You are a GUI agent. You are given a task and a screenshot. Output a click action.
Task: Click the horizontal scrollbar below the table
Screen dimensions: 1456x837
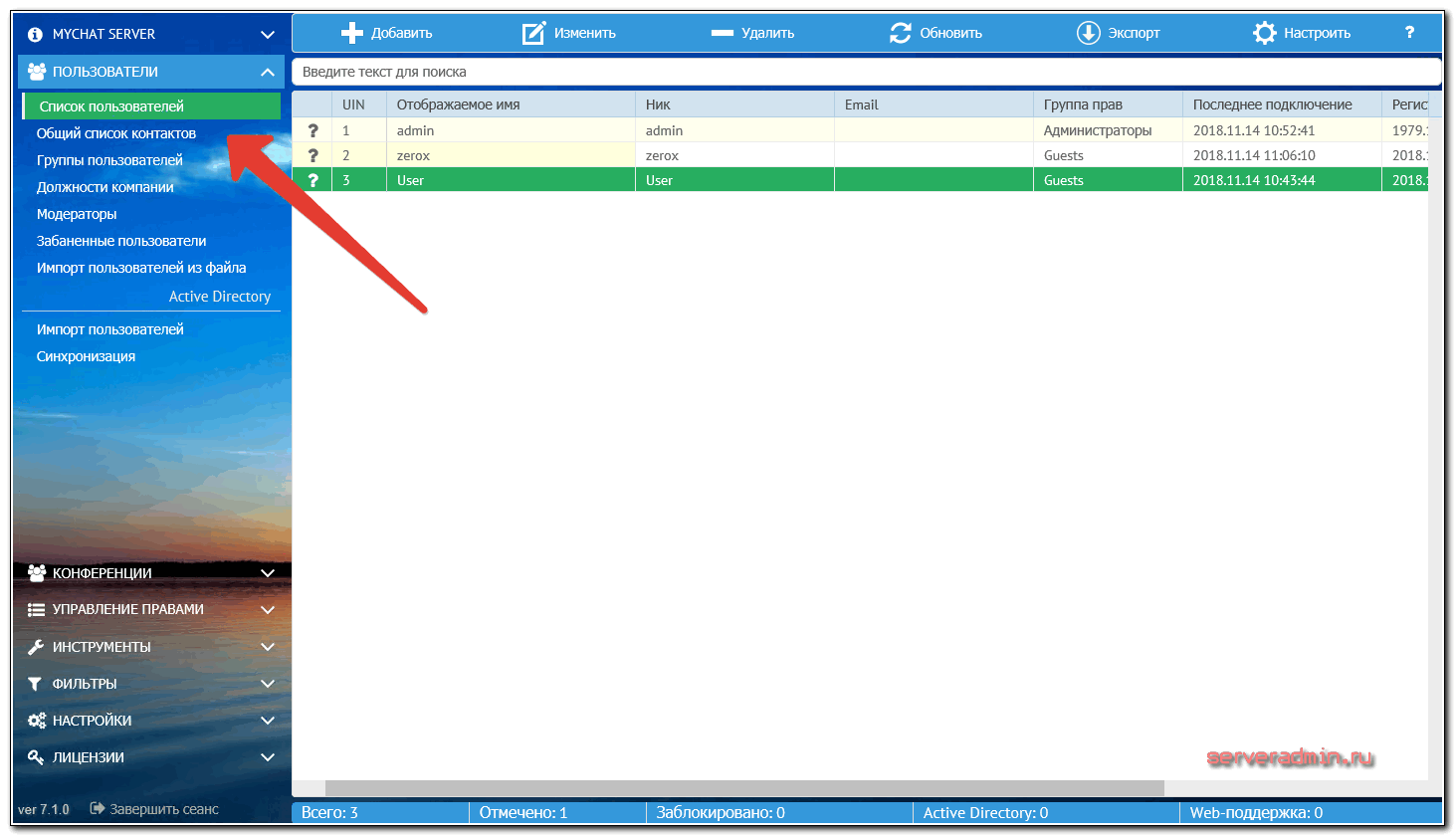coord(744,788)
